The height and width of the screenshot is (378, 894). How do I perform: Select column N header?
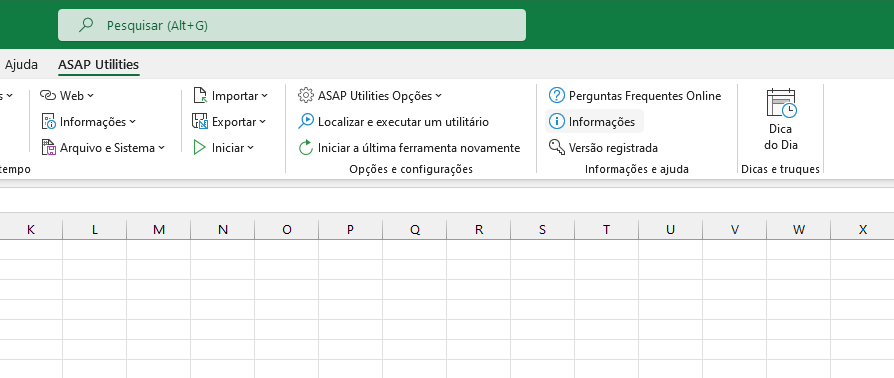(x=222, y=229)
